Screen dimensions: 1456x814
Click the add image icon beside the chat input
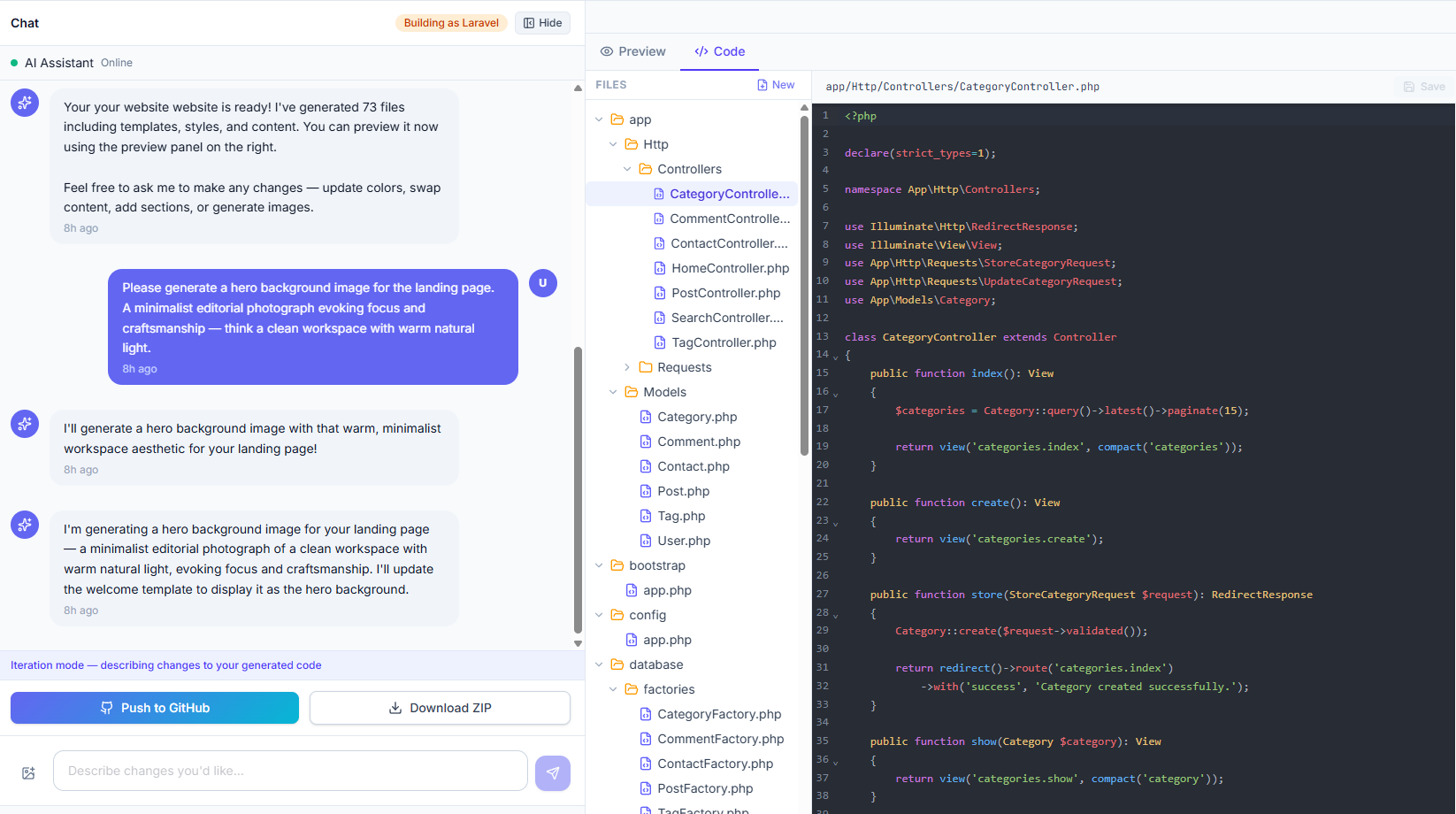tap(27, 772)
